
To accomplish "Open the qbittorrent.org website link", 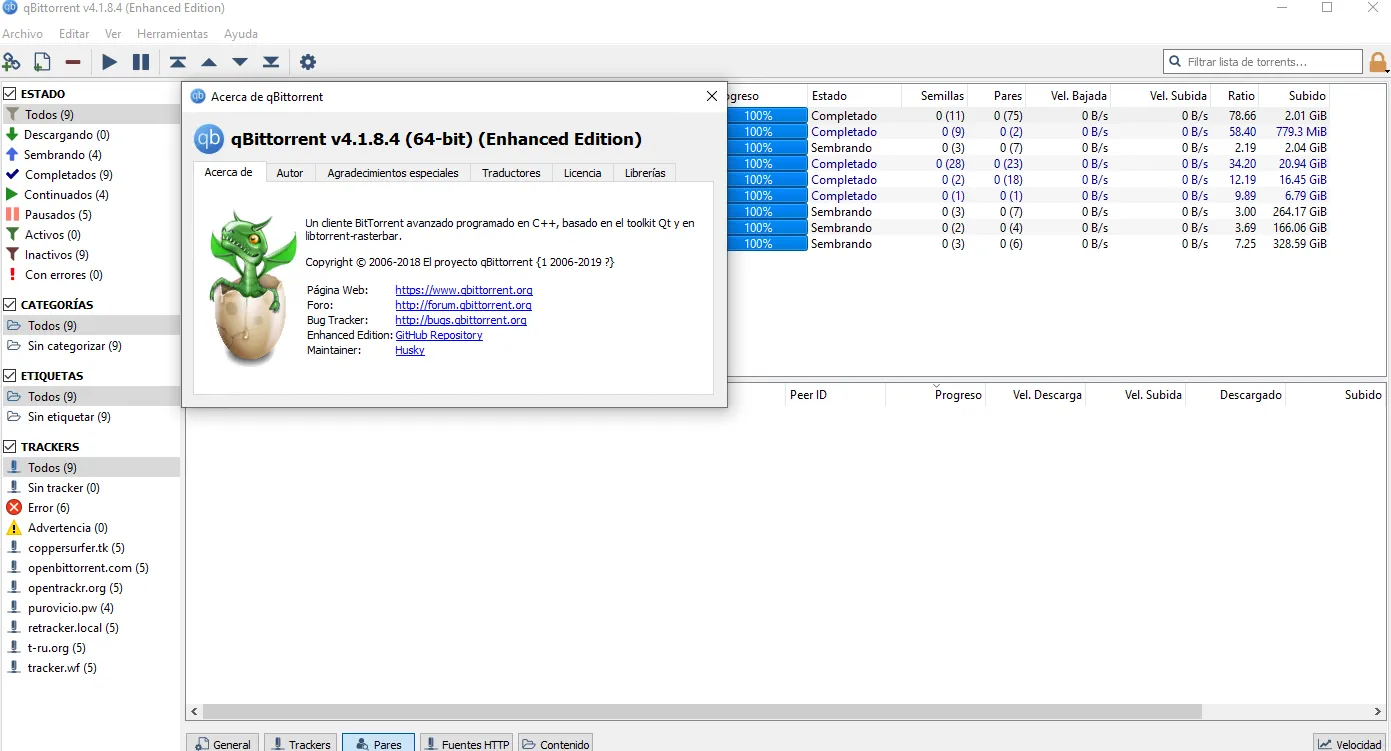I will pos(462,290).
